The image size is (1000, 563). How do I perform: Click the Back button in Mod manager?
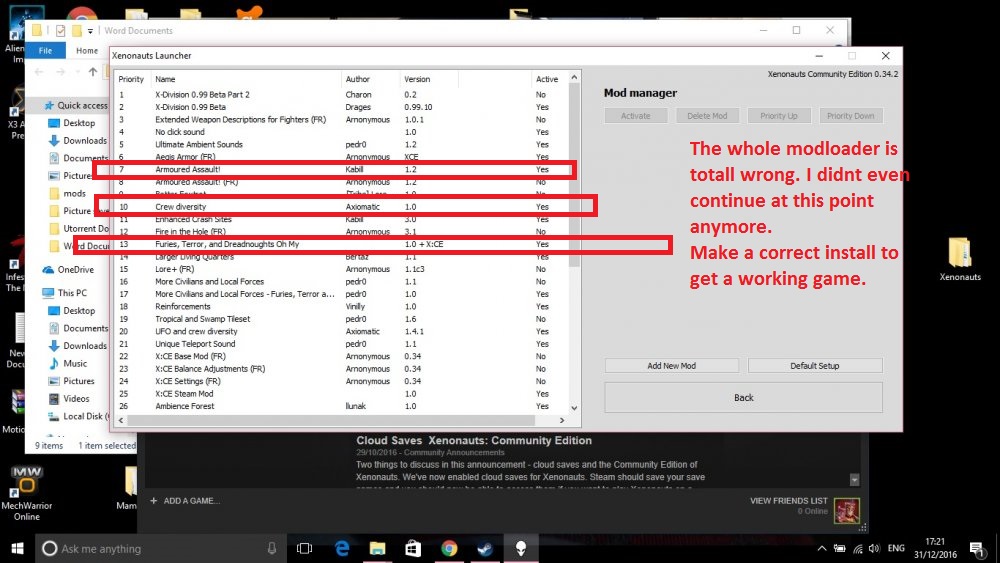pyautogui.click(x=744, y=397)
